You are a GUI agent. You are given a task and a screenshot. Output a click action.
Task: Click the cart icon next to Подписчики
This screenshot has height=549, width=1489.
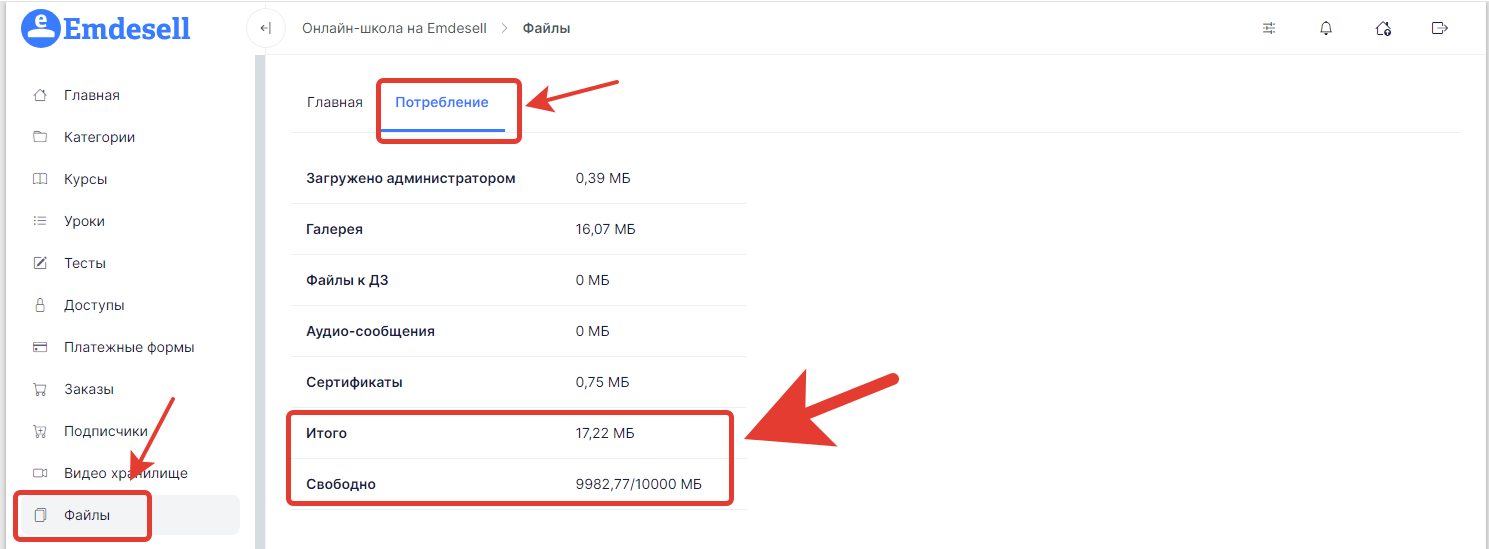40,431
